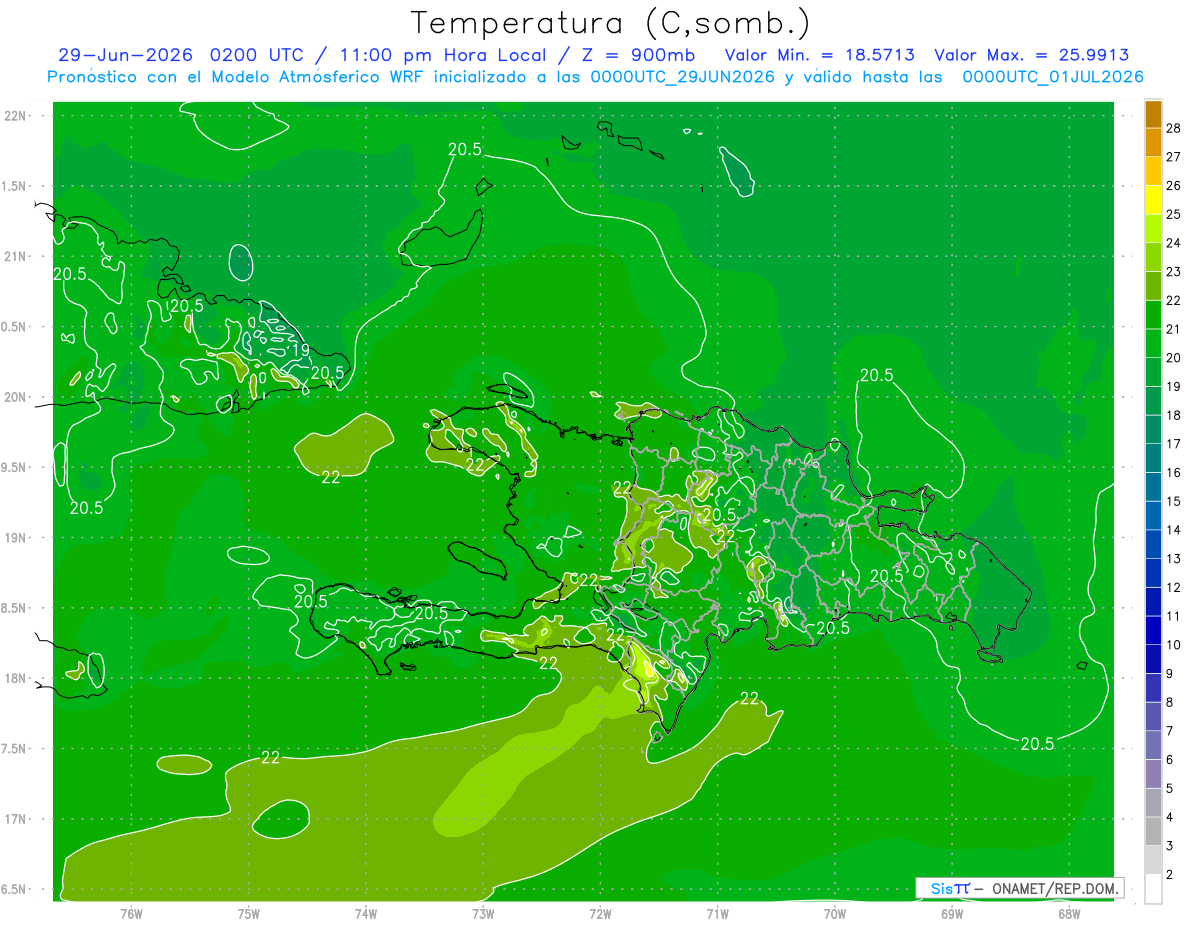Screen dimensions: 1200x927
Task: Click the legend value "28"
Action: click(x=1174, y=127)
